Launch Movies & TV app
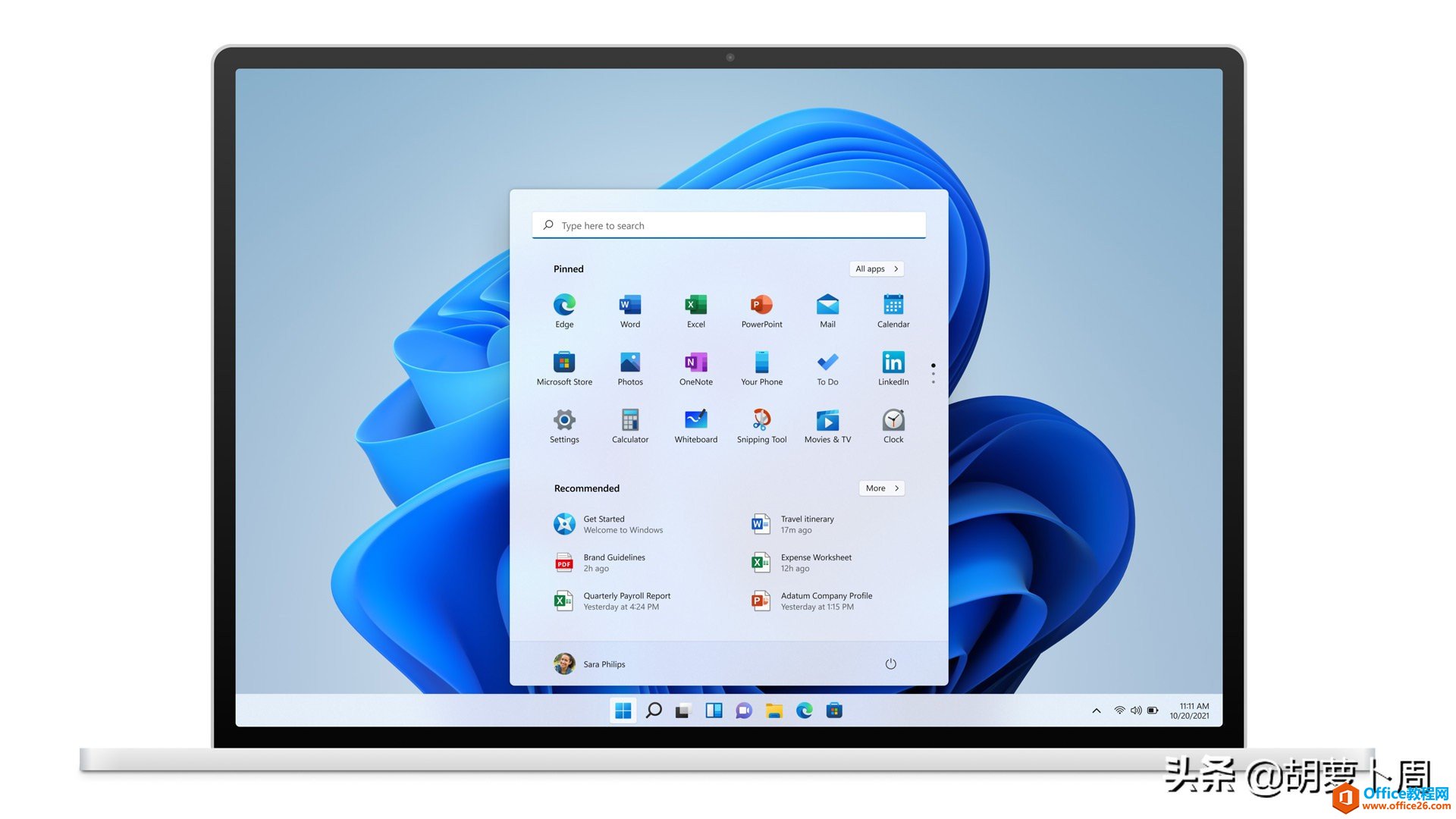This screenshot has width=1456, height=819. pyautogui.click(x=828, y=420)
